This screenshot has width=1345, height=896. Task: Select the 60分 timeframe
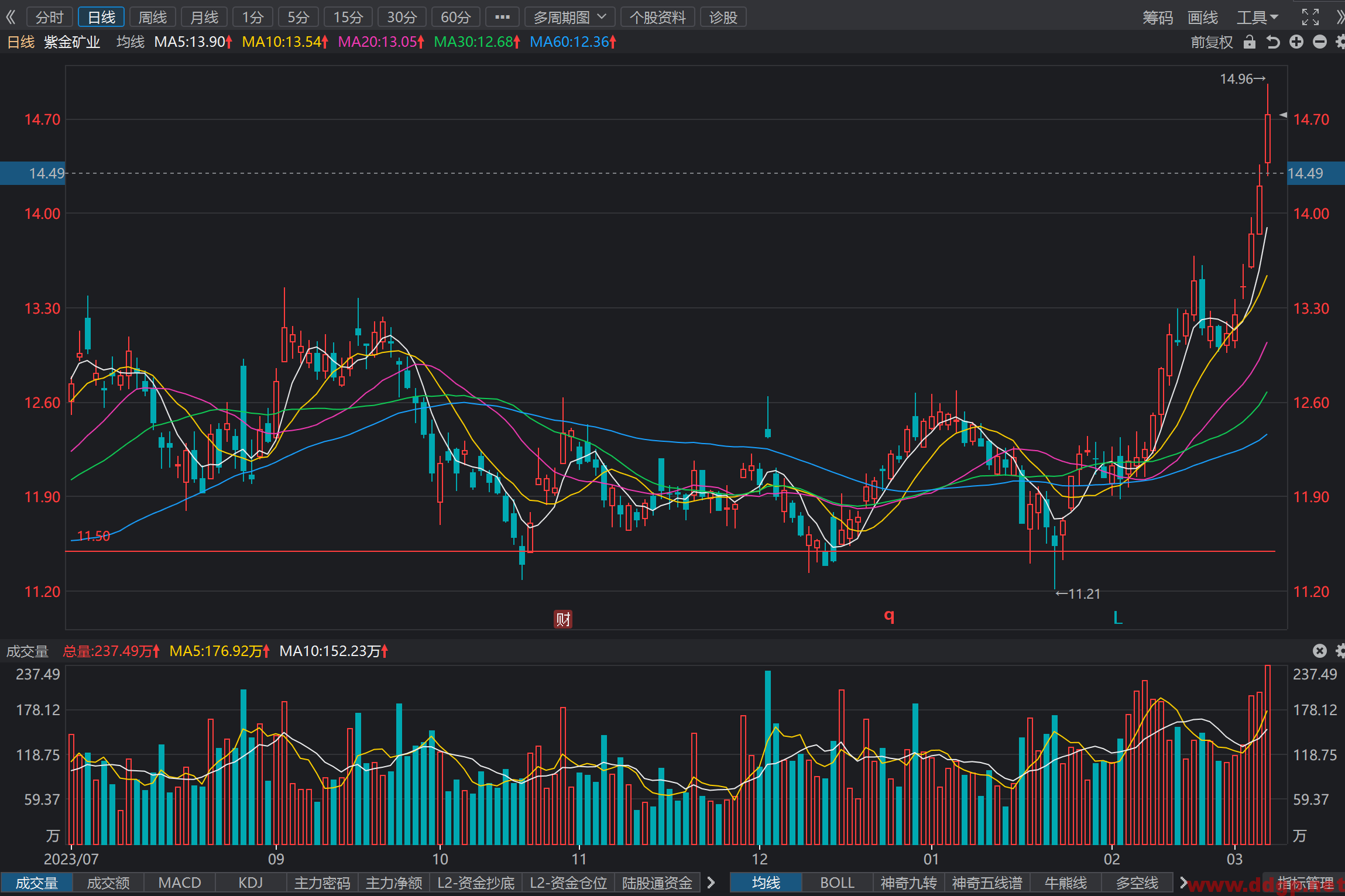455,17
